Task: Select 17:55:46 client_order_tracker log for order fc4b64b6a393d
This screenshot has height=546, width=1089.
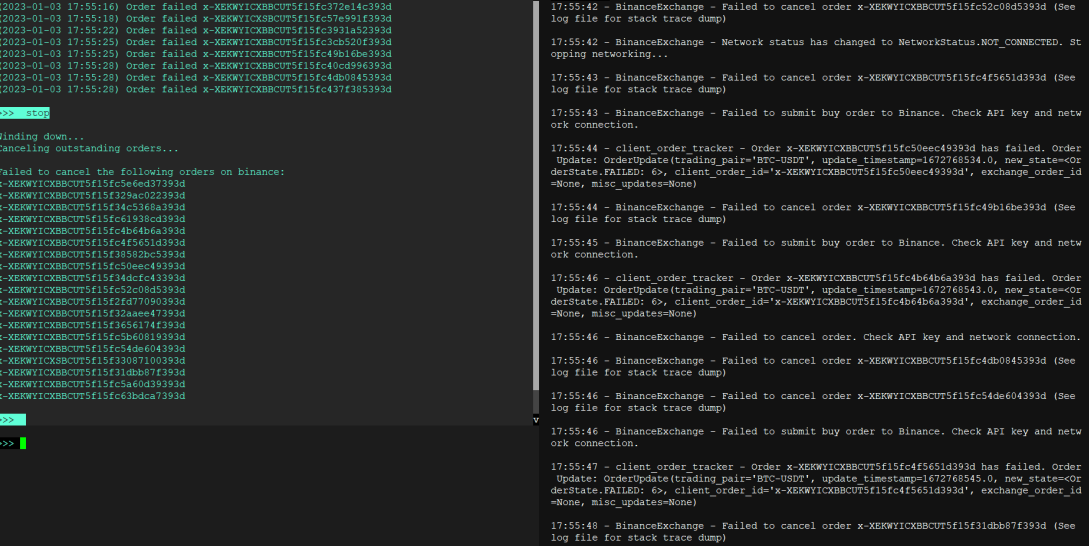Action: 816,296
